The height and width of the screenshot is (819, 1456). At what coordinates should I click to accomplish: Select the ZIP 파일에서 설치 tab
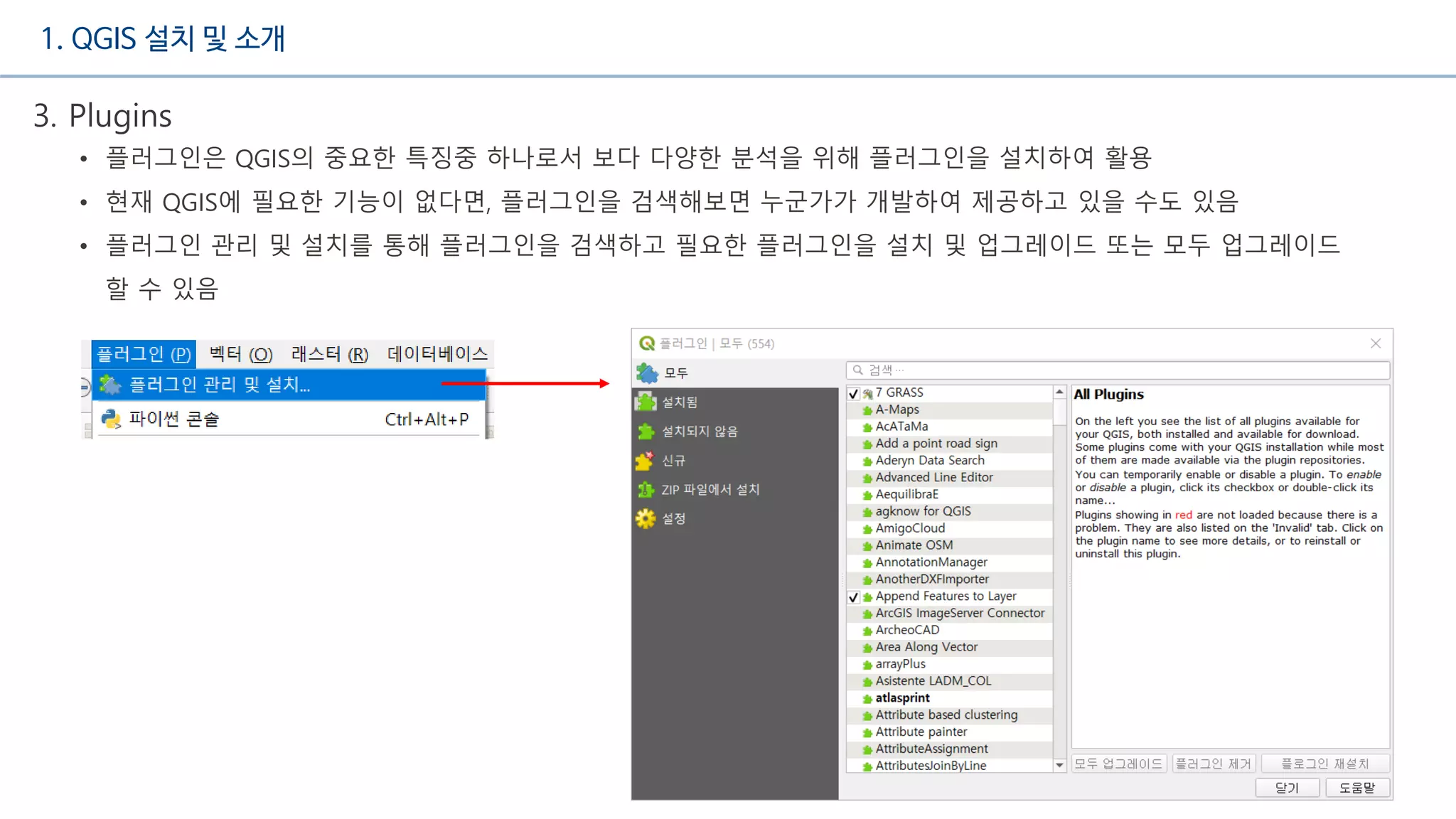[x=735, y=490]
